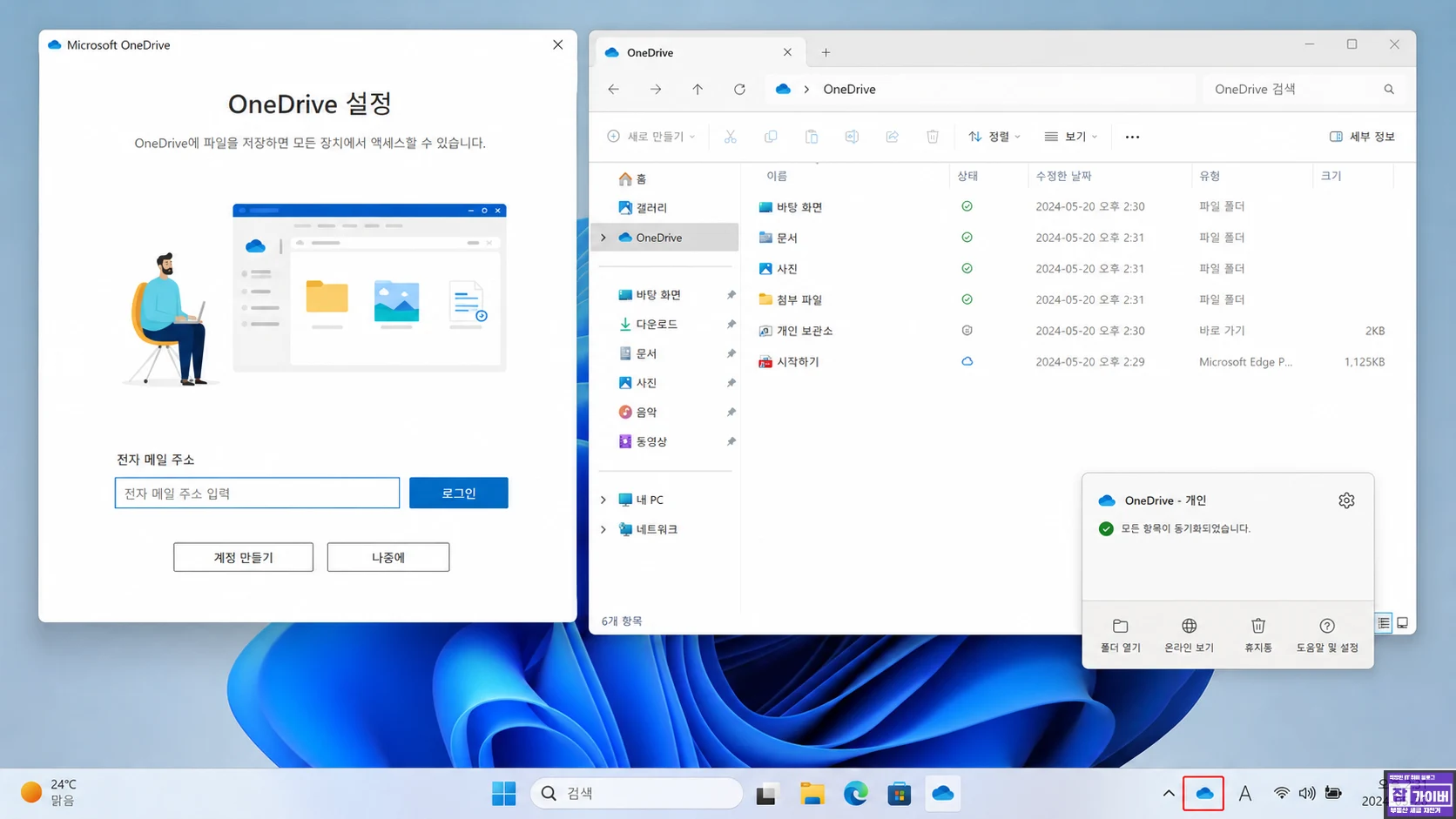Screen dimensions: 1456x819
Task: Open the 정렬 sort dropdown
Action: pyautogui.click(x=994, y=137)
